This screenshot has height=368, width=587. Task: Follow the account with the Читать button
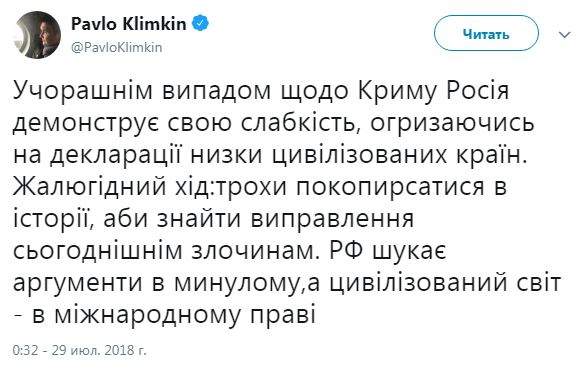(486, 34)
